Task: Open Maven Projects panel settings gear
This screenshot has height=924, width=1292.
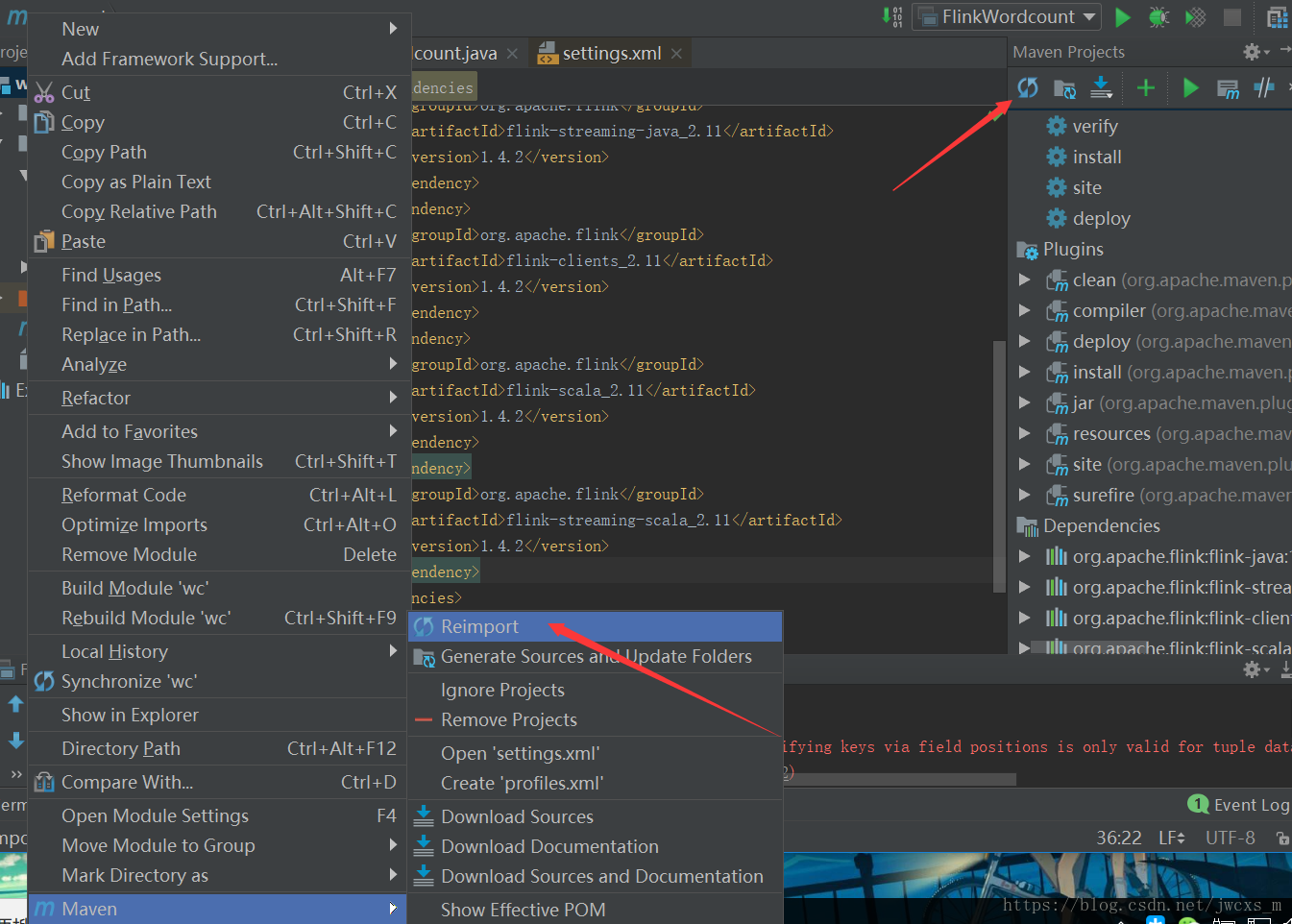Action: coord(1252,52)
